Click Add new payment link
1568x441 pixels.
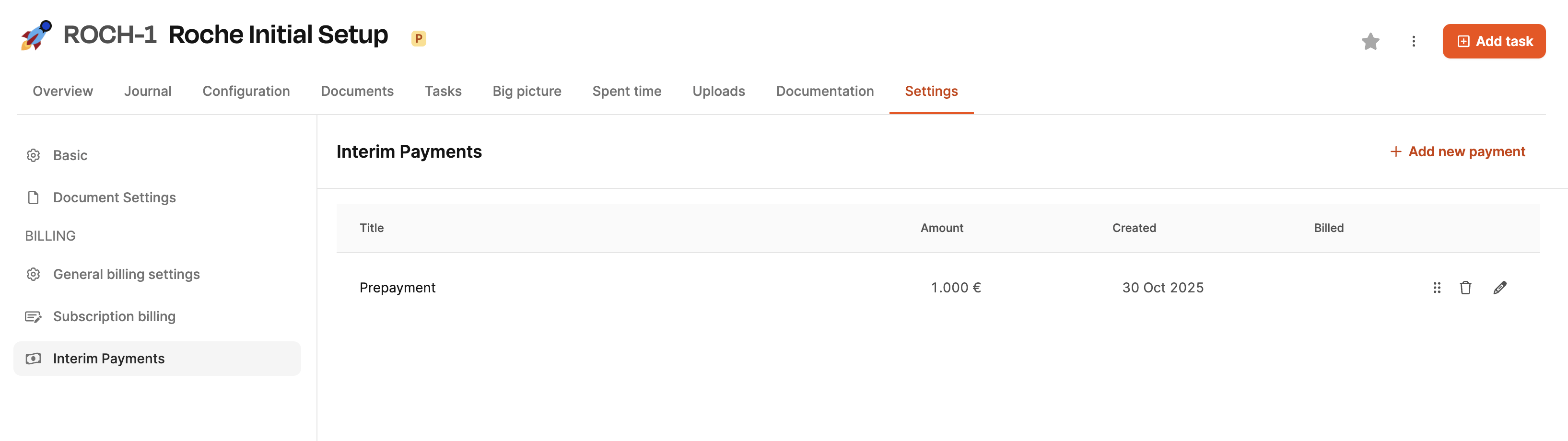click(x=1458, y=151)
